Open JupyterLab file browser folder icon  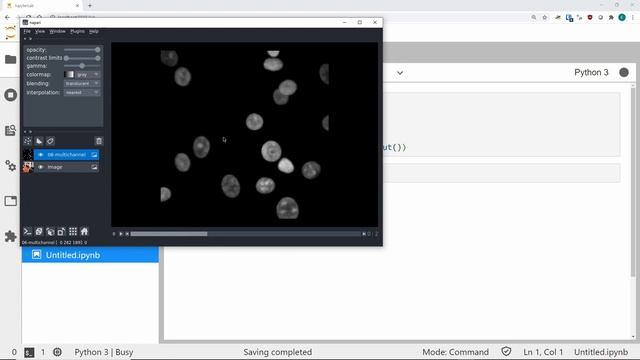click(x=11, y=59)
